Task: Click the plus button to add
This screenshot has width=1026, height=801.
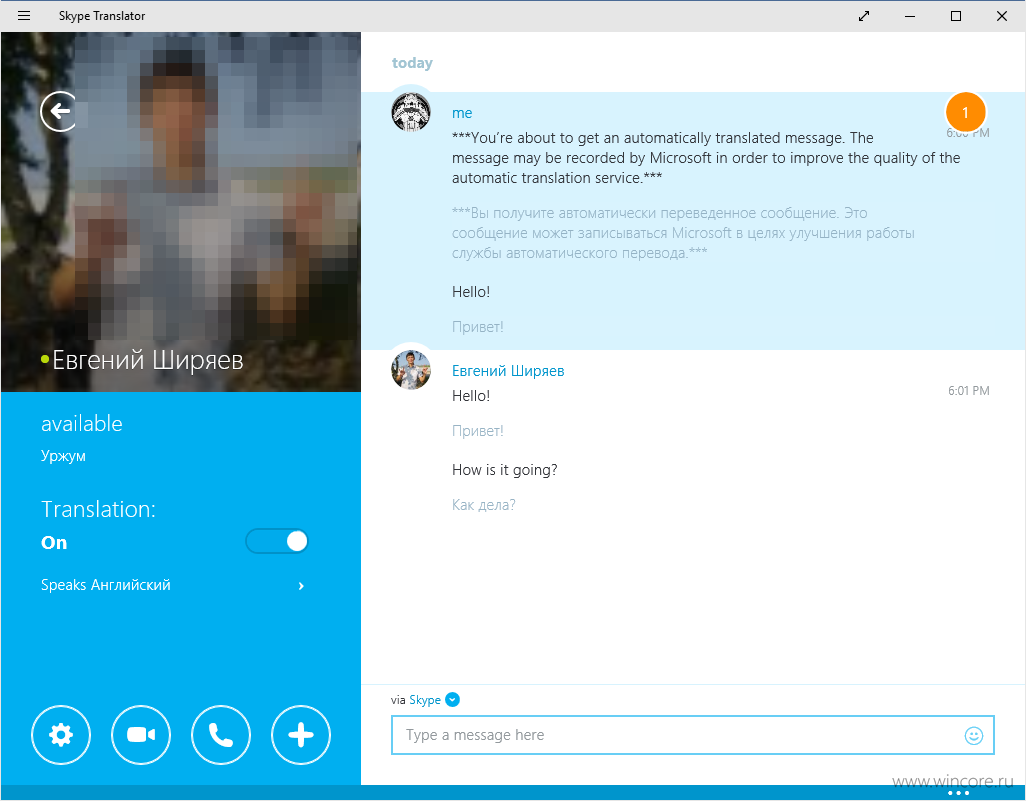Action: click(x=301, y=735)
